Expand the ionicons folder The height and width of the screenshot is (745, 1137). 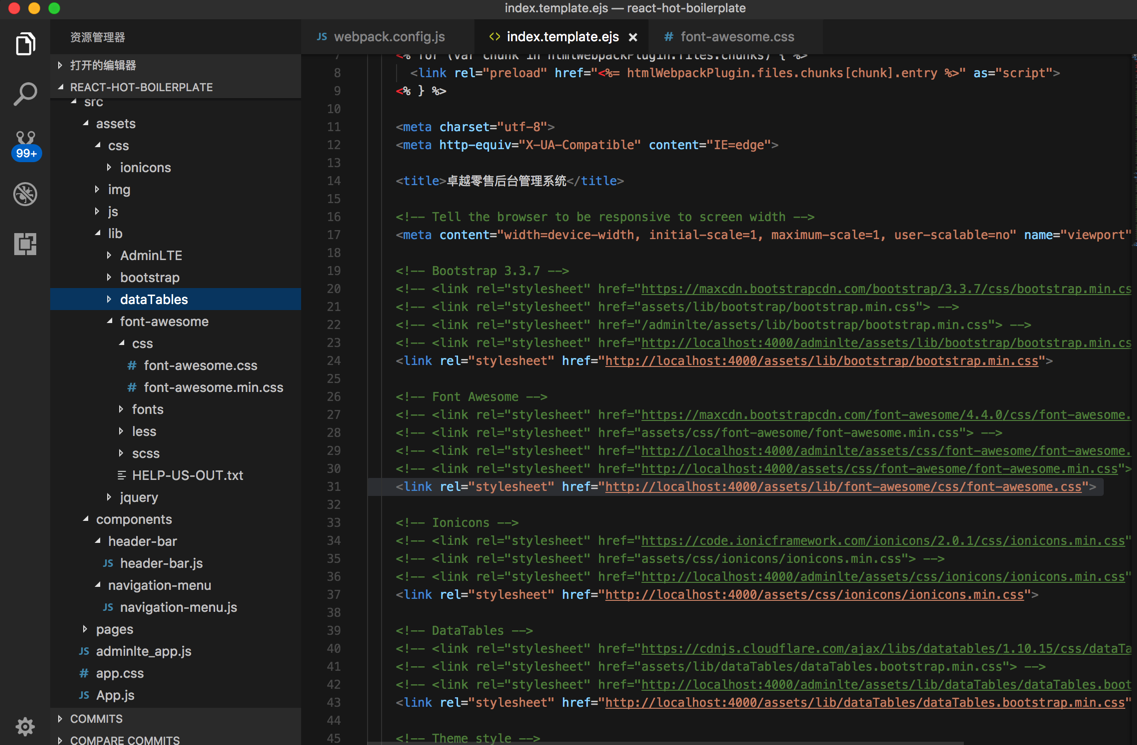(145, 167)
